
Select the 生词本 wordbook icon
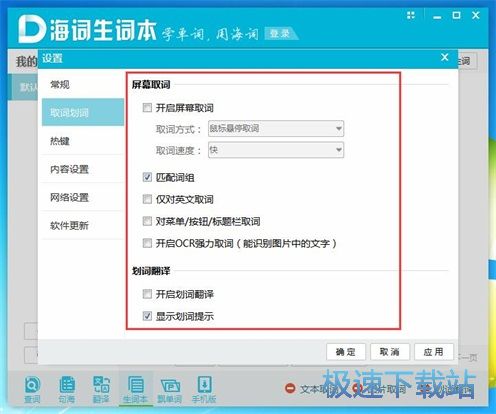135,389
